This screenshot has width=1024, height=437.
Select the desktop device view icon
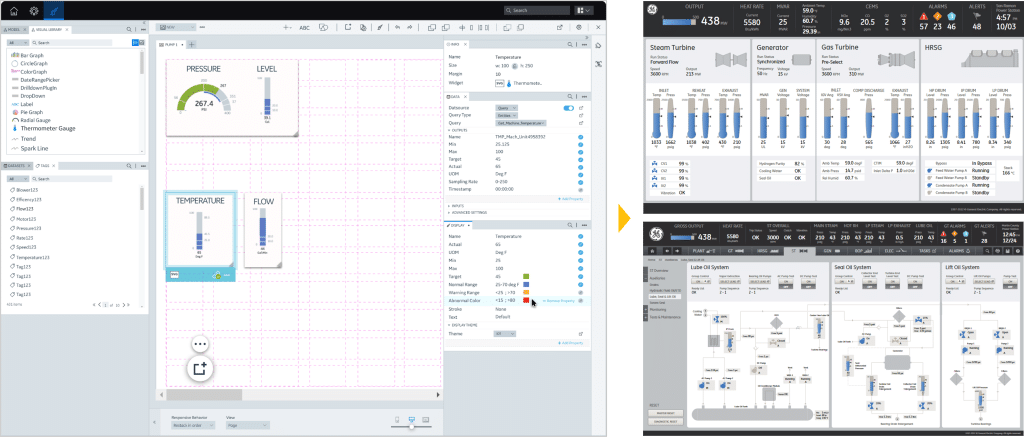pos(426,418)
